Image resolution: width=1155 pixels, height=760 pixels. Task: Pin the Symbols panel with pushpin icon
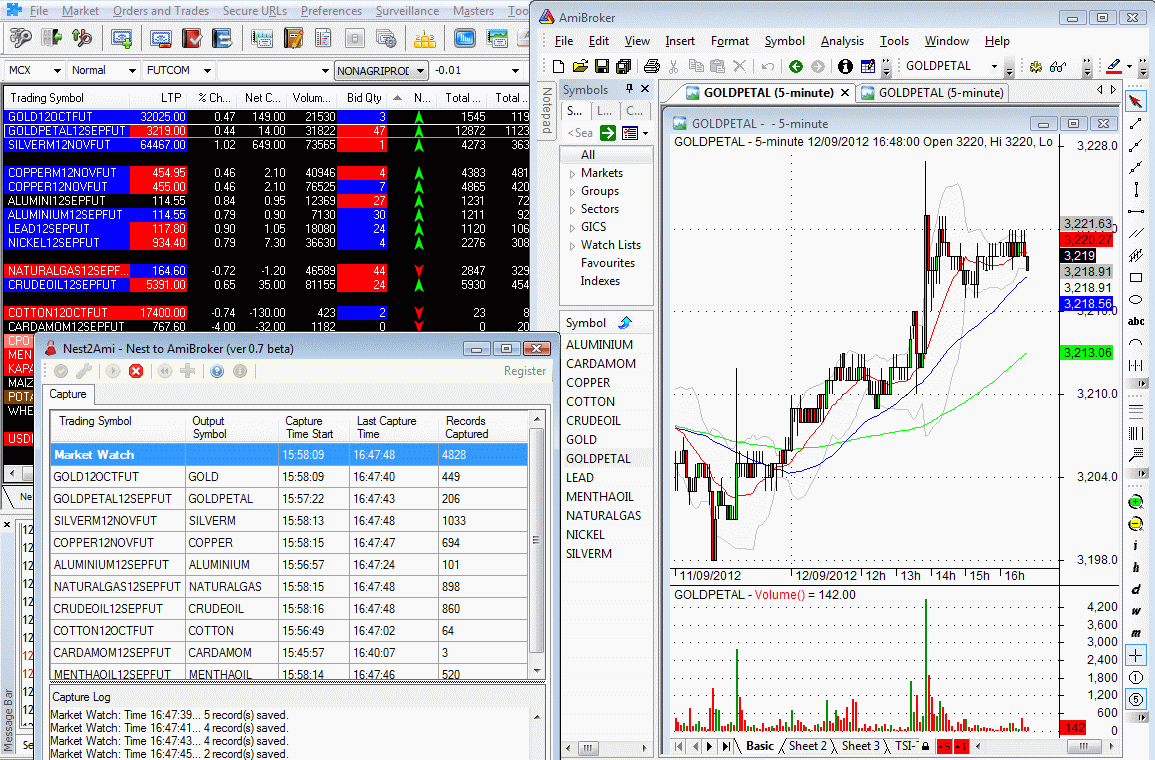[x=629, y=89]
